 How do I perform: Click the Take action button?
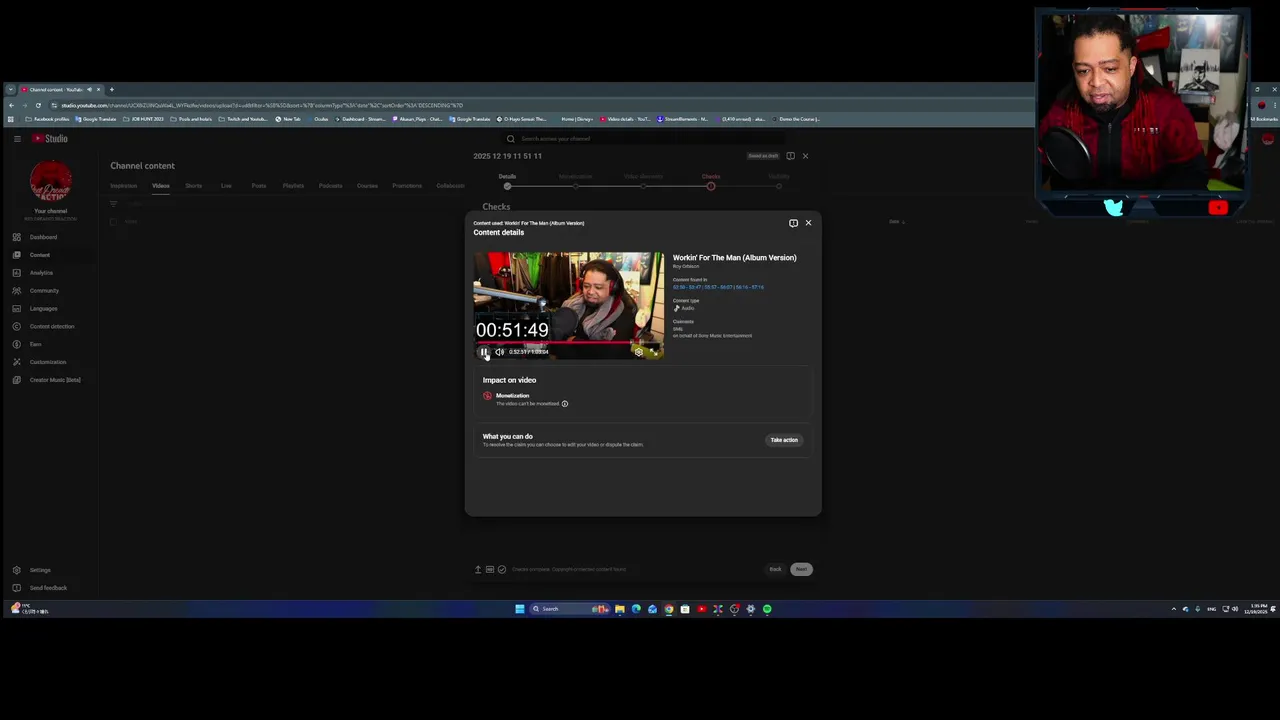(784, 440)
